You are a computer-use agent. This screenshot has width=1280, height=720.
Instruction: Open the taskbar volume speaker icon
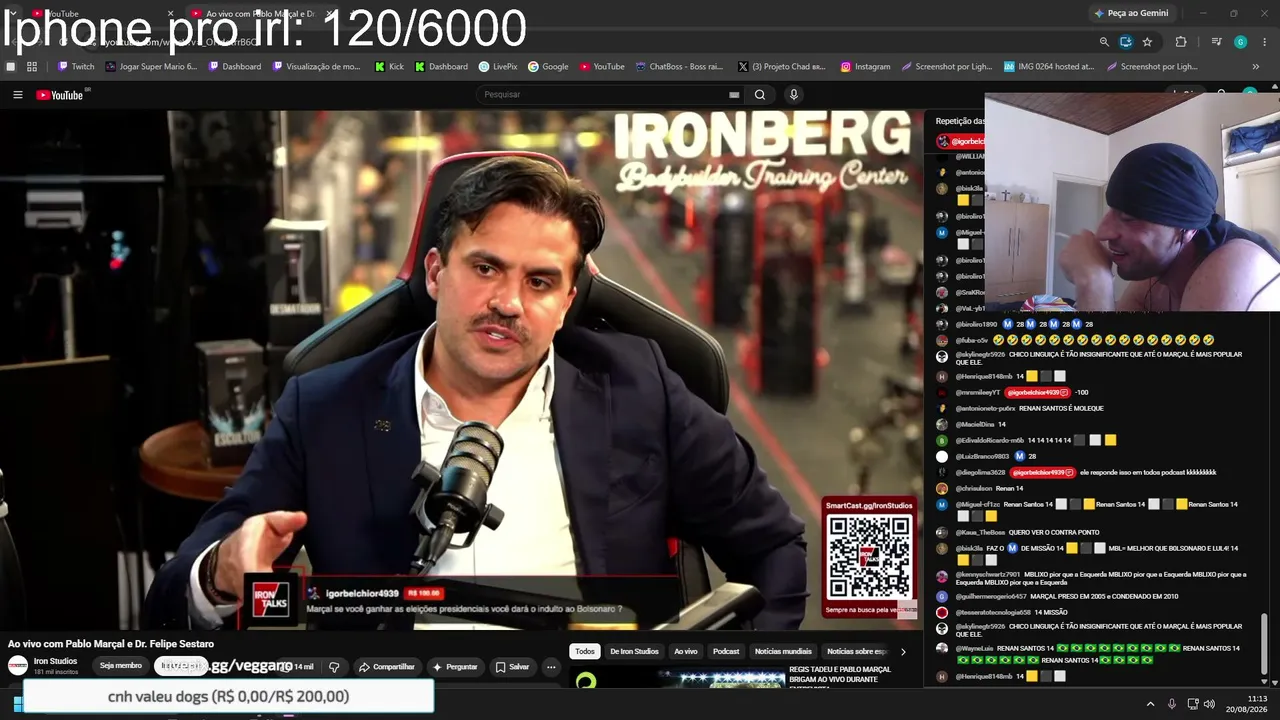pyautogui.click(x=1209, y=704)
